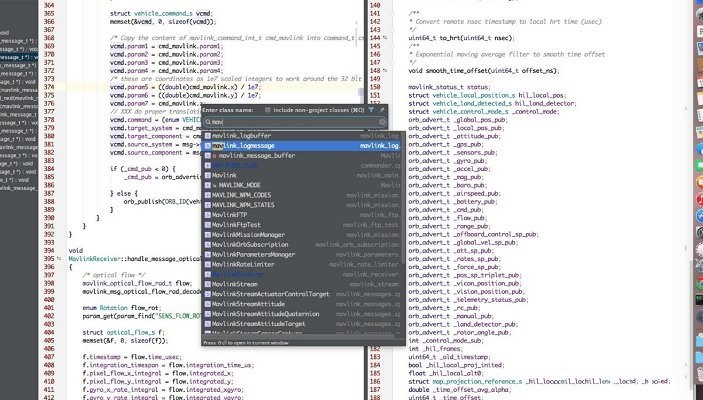Click the 'orb_advert_t _rc_pub;' line
703x400 pixels.
coord(444,308)
